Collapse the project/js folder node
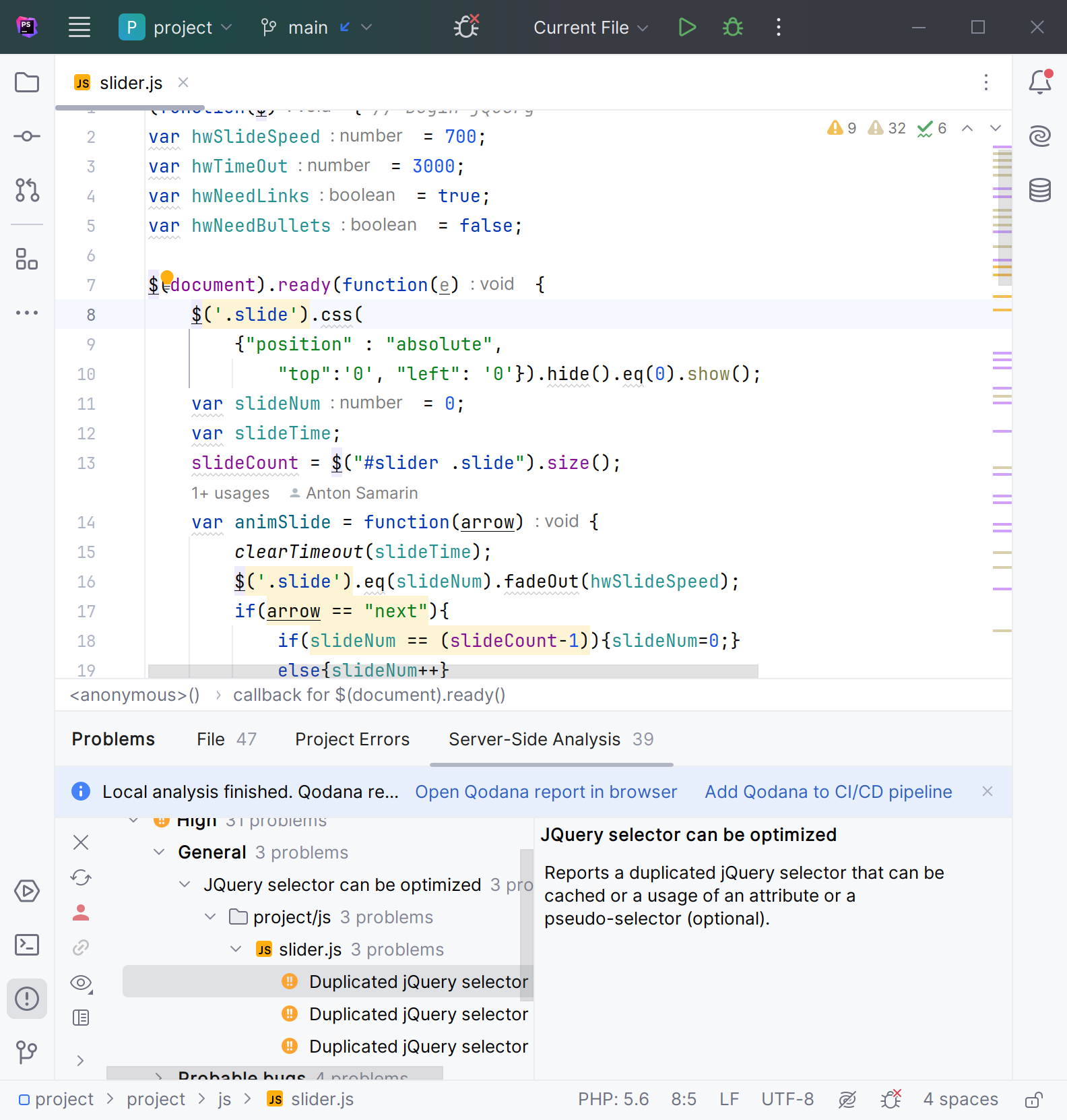Viewport: 1067px width, 1120px height. tap(210, 916)
